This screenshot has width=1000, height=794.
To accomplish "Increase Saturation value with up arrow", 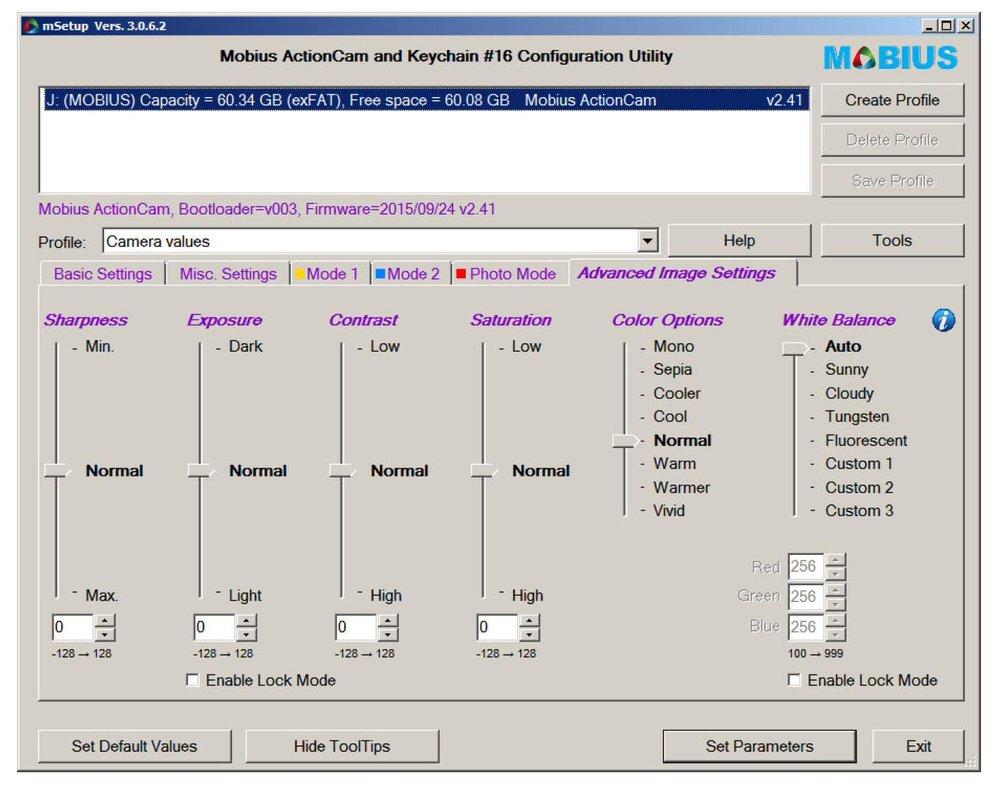I will [529, 620].
